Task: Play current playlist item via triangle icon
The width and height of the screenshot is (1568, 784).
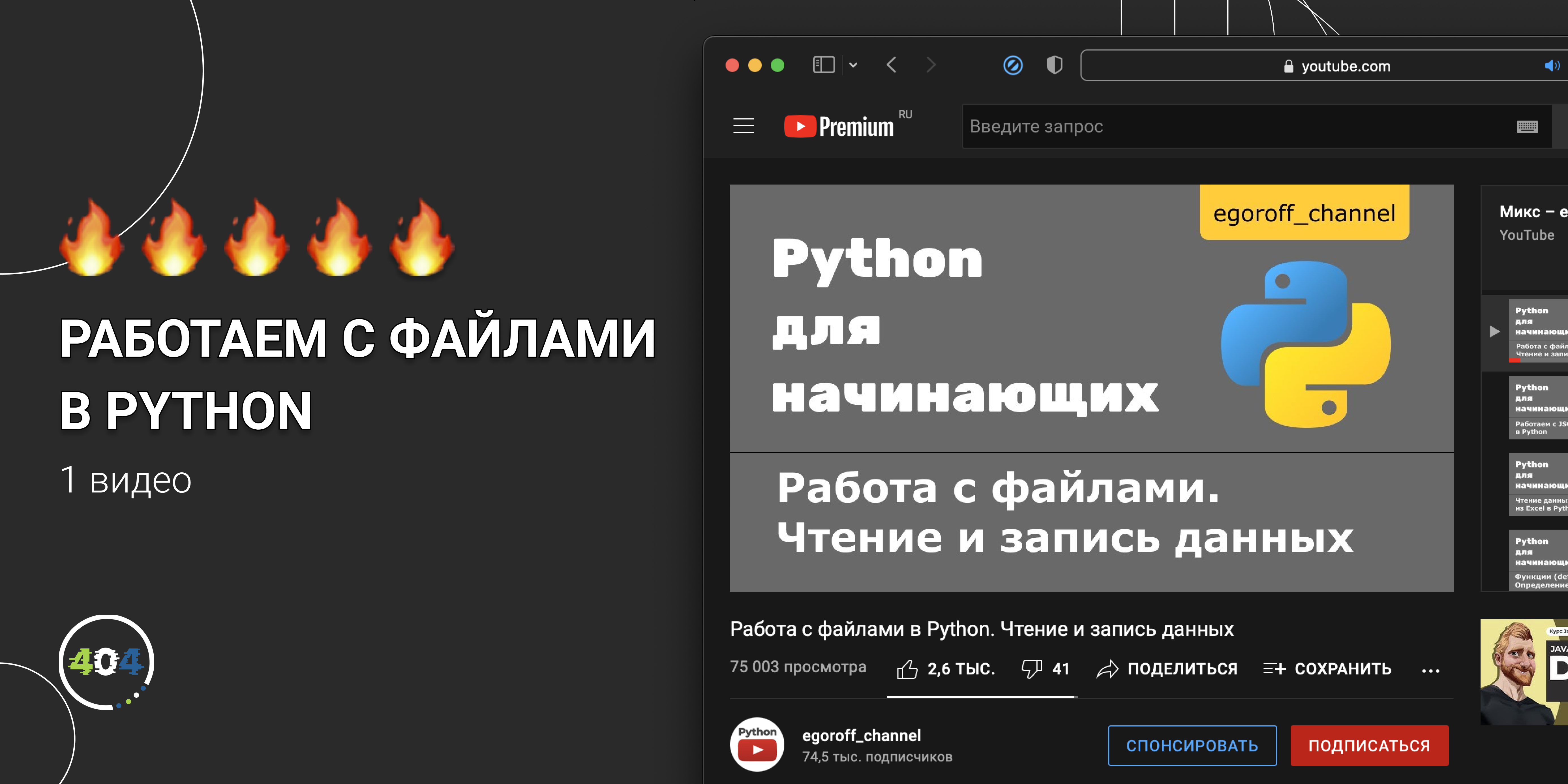Action: click(x=1494, y=332)
